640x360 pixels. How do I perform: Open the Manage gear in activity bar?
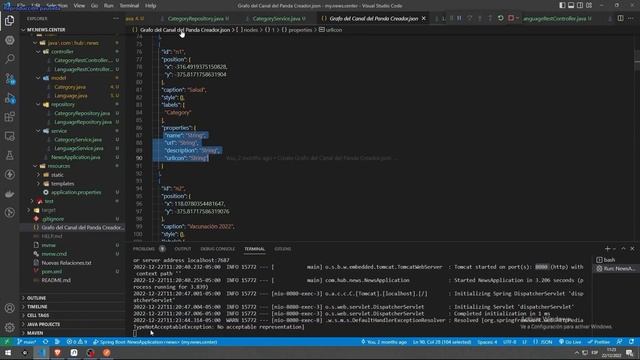point(9,327)
